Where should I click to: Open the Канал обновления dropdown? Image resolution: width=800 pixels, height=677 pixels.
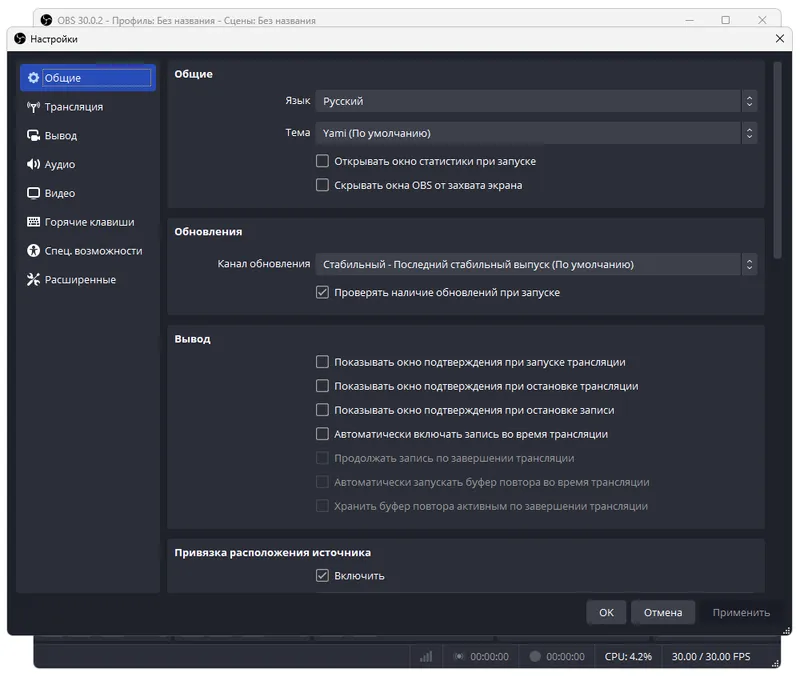pos(536,264)
